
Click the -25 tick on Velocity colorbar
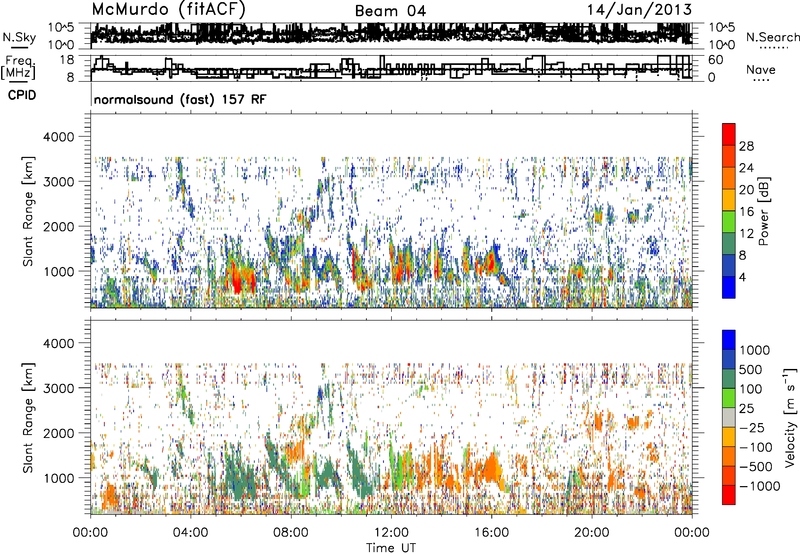pos(753,427)
